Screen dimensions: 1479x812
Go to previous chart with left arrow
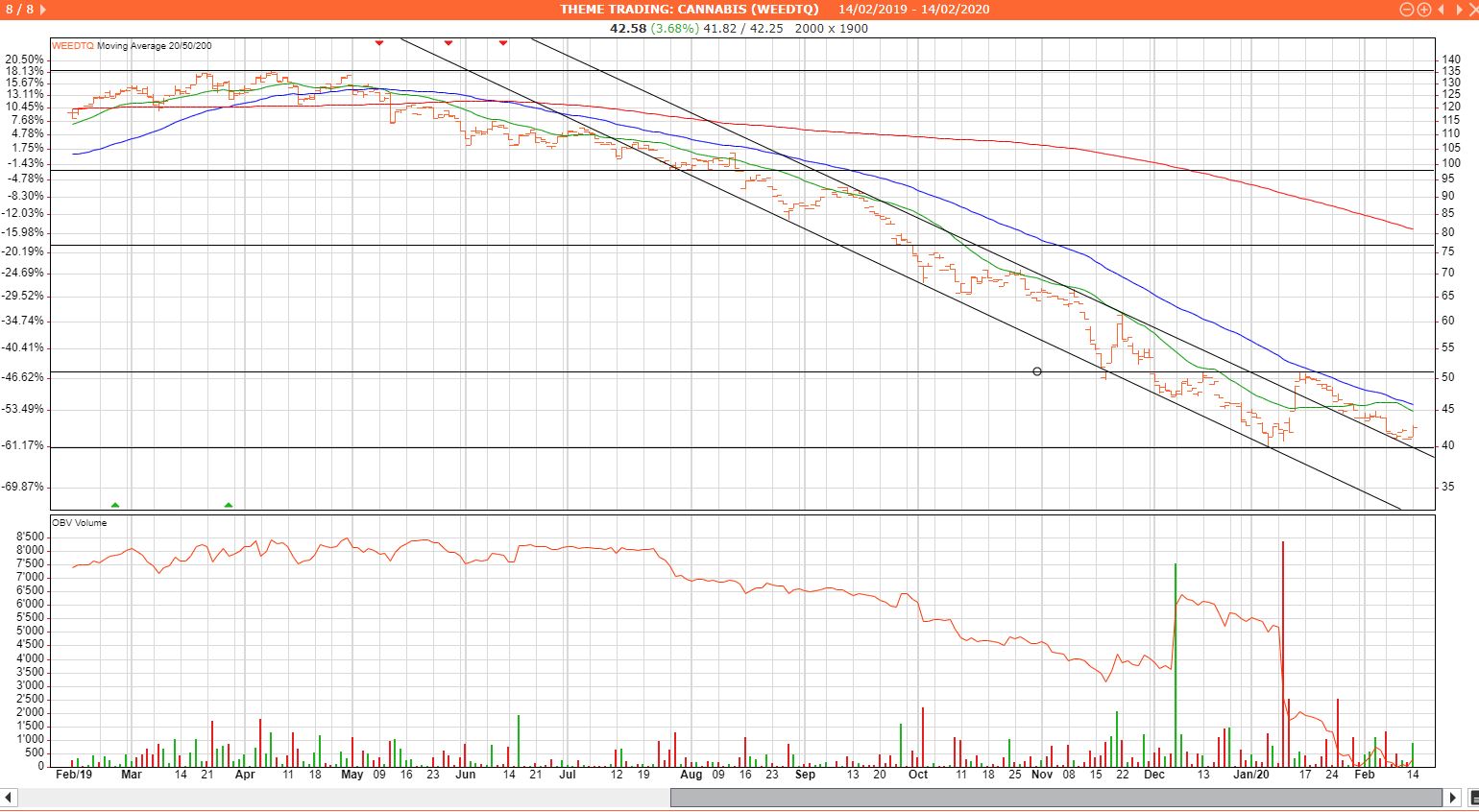[1440, 10]
